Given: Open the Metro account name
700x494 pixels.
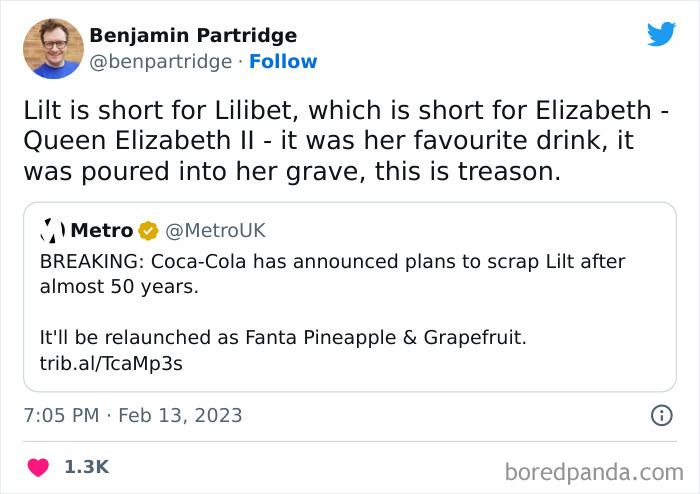Looking at the screenshot, I should pos(101,231).
